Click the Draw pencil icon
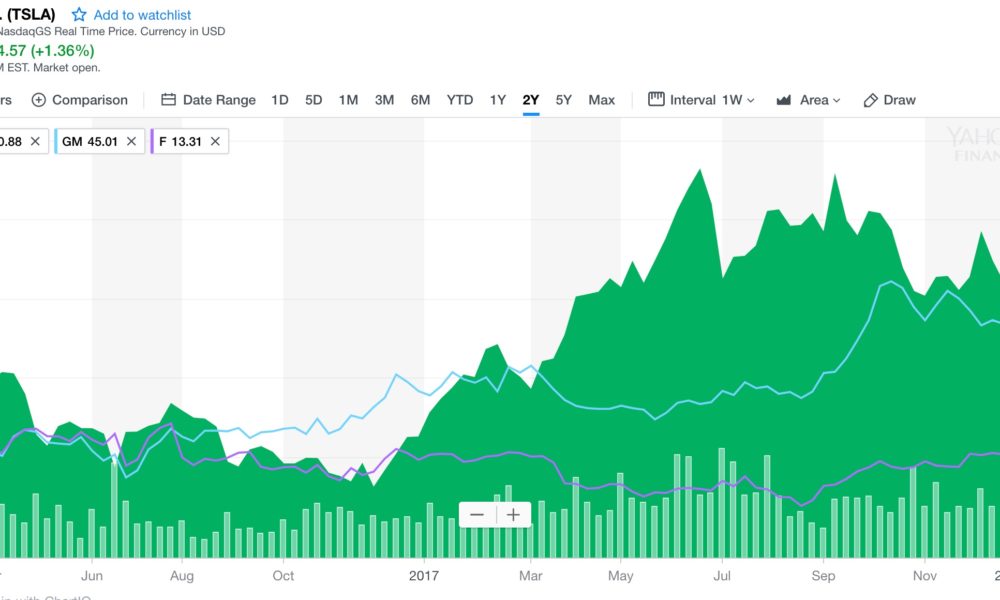1000x600 pixels. (x=871, y=100)
